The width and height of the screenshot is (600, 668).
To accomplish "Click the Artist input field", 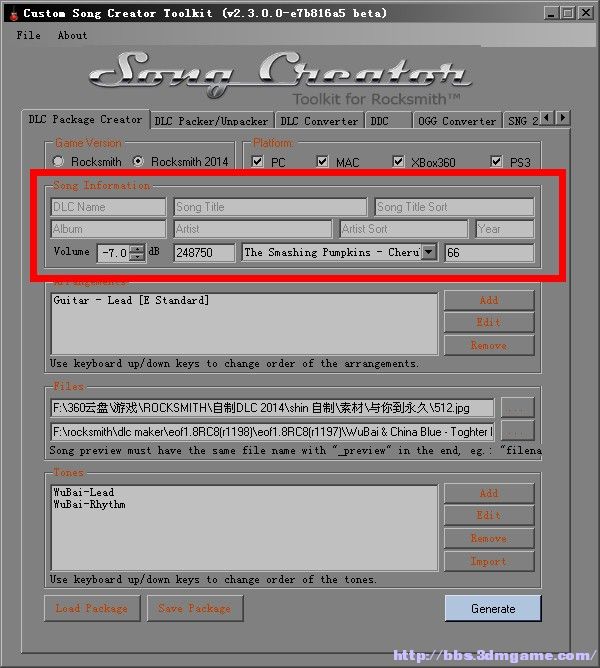I will coord(253,229).
